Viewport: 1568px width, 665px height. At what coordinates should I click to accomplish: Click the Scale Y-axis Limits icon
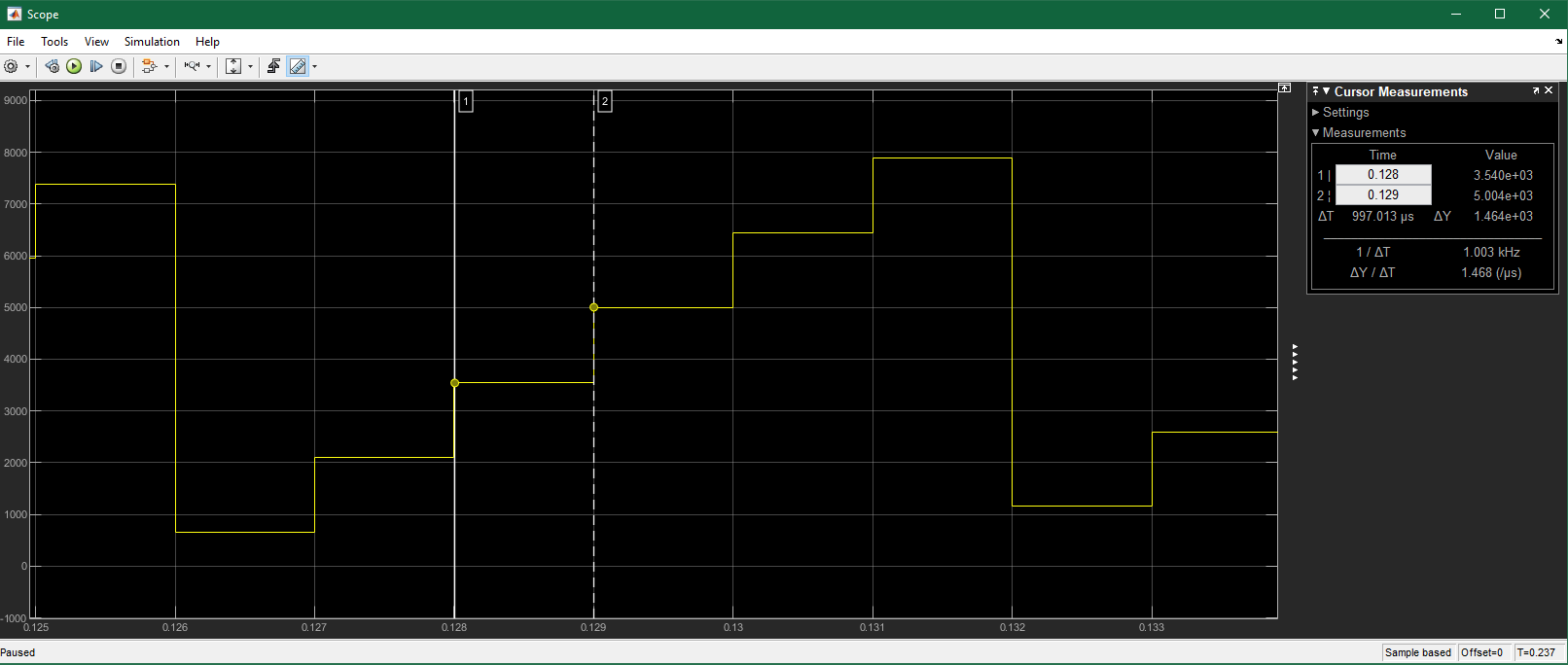click(x=233, y=66)
